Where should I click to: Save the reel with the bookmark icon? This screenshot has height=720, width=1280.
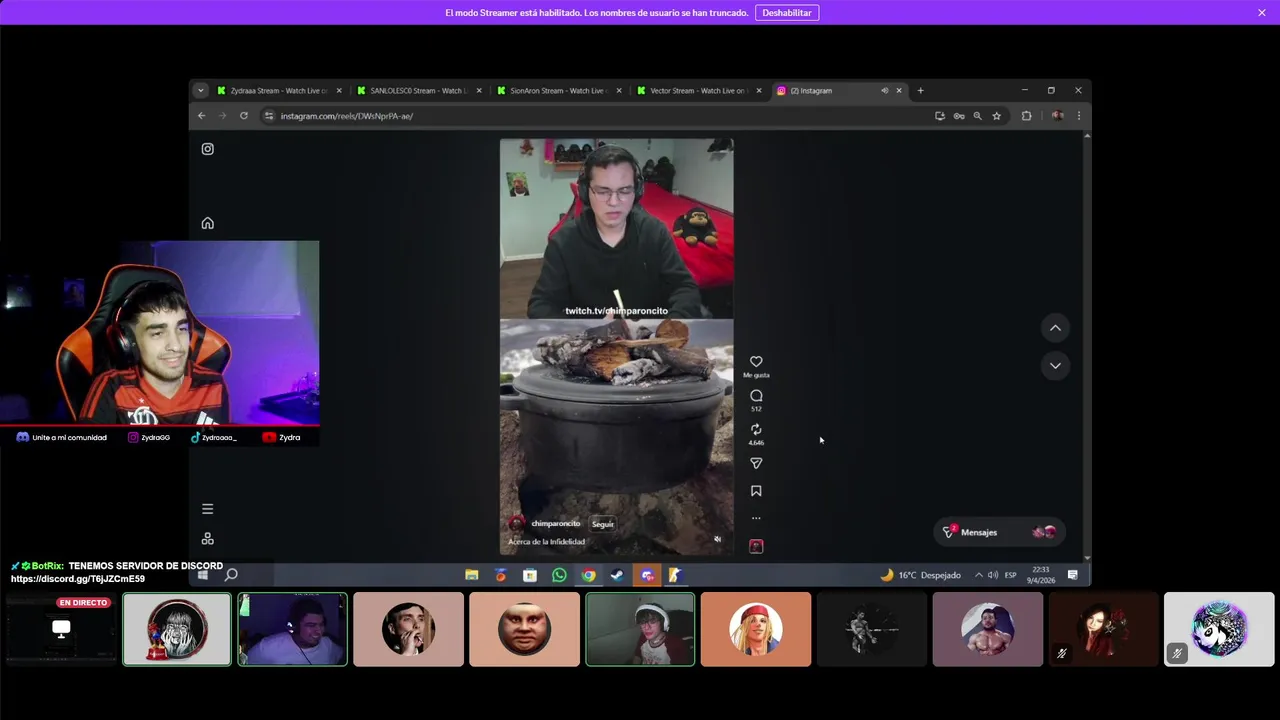click(x=756, y=491)
